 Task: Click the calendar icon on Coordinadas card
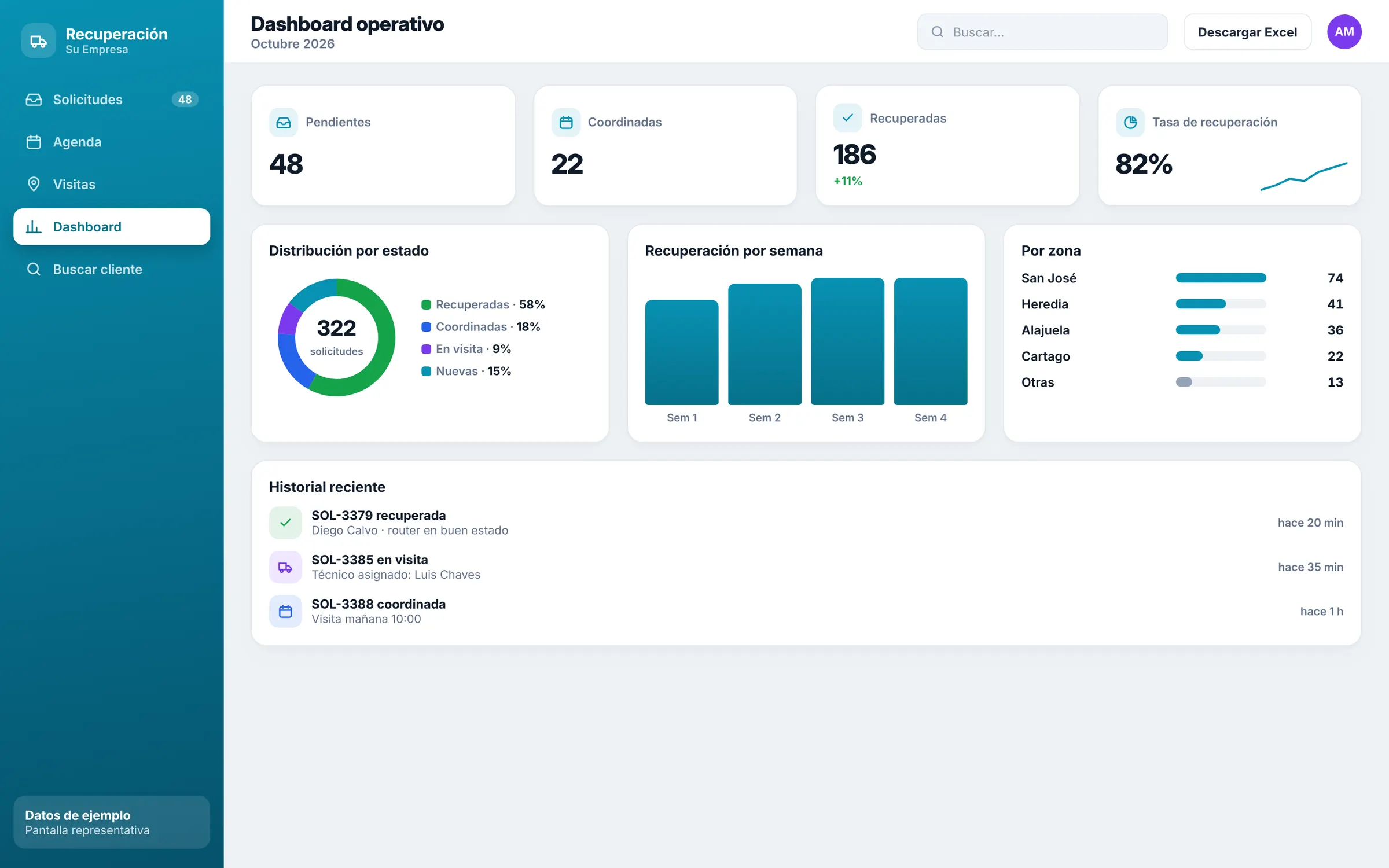click(566, 122)
